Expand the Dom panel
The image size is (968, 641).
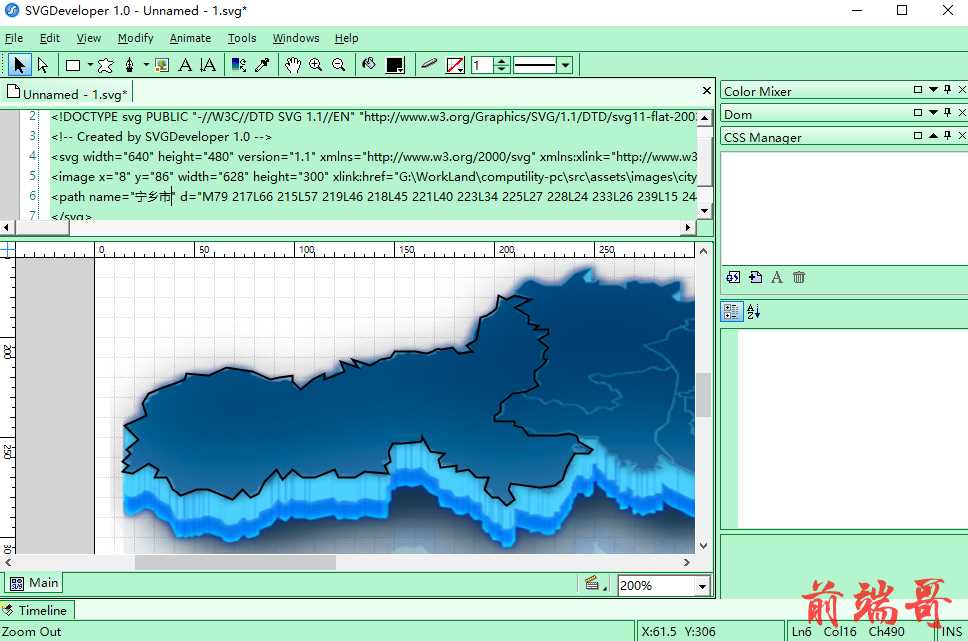pyautogui.click(x=933, y=112)
